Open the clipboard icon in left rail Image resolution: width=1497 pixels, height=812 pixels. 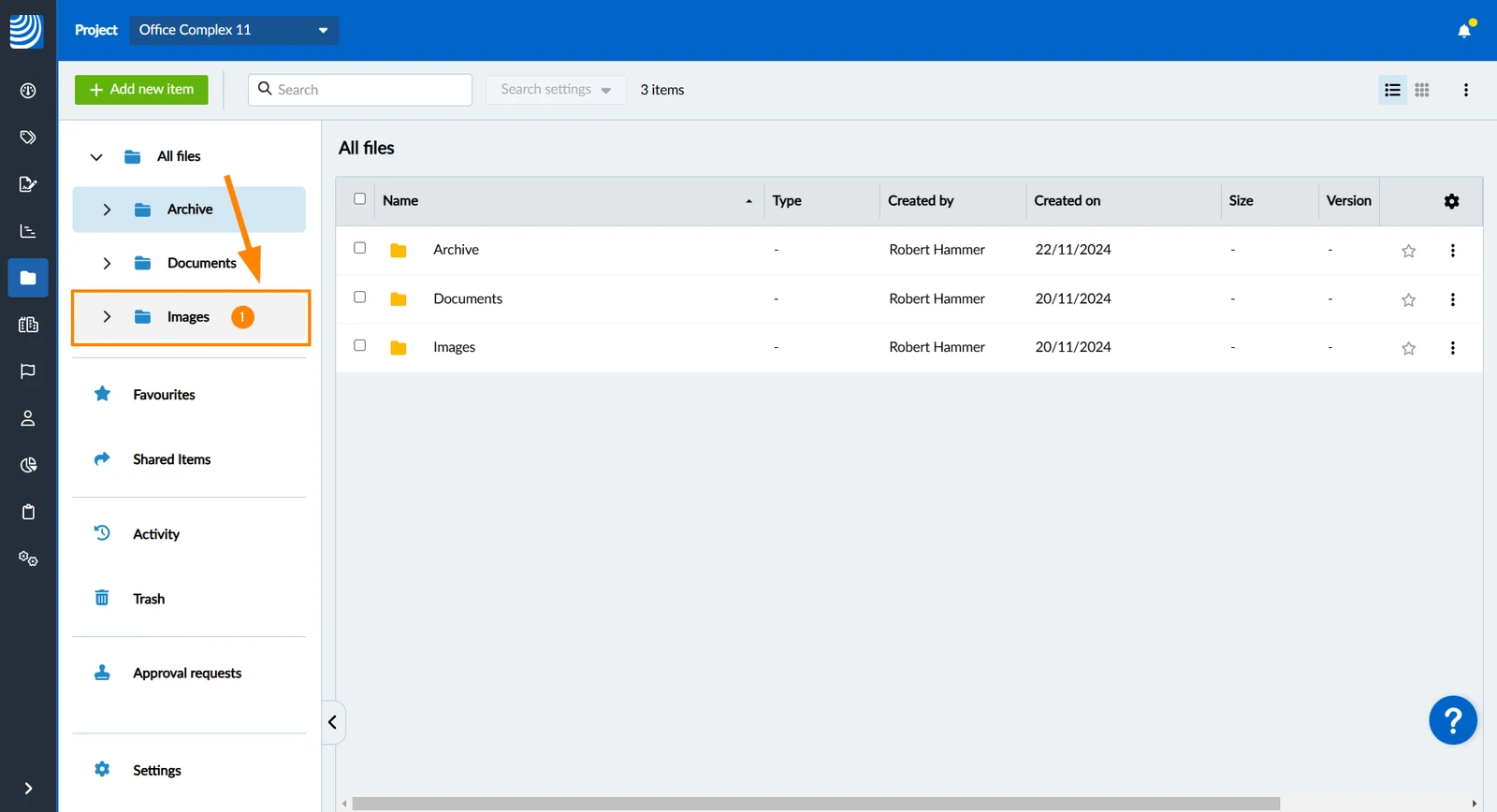pos(28,512)
